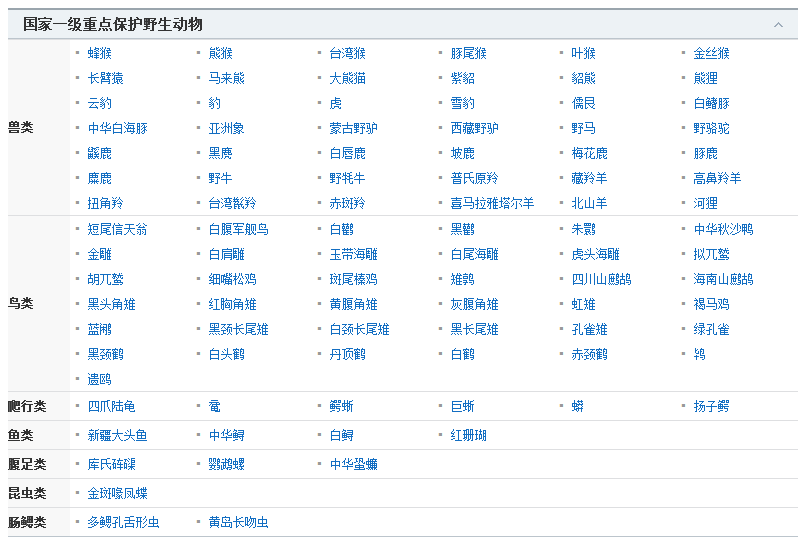The width and height of the screenshot is (811, 546).
Task: Select the 白鳍豚 link
Action: tap(711, 103)
